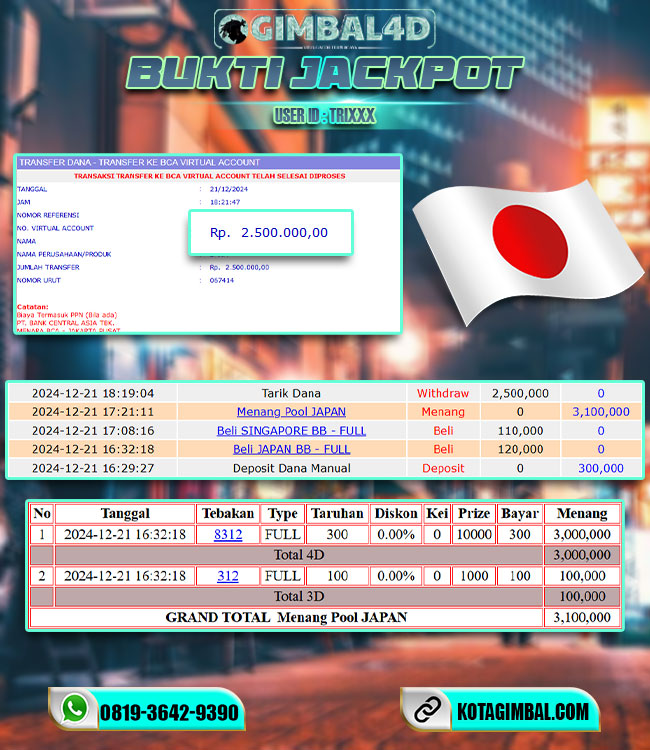Click the Deposit Dana Manual description
The width and height of the screenshot is (650, 750).
pyautogui.click(x=291, y=468)
